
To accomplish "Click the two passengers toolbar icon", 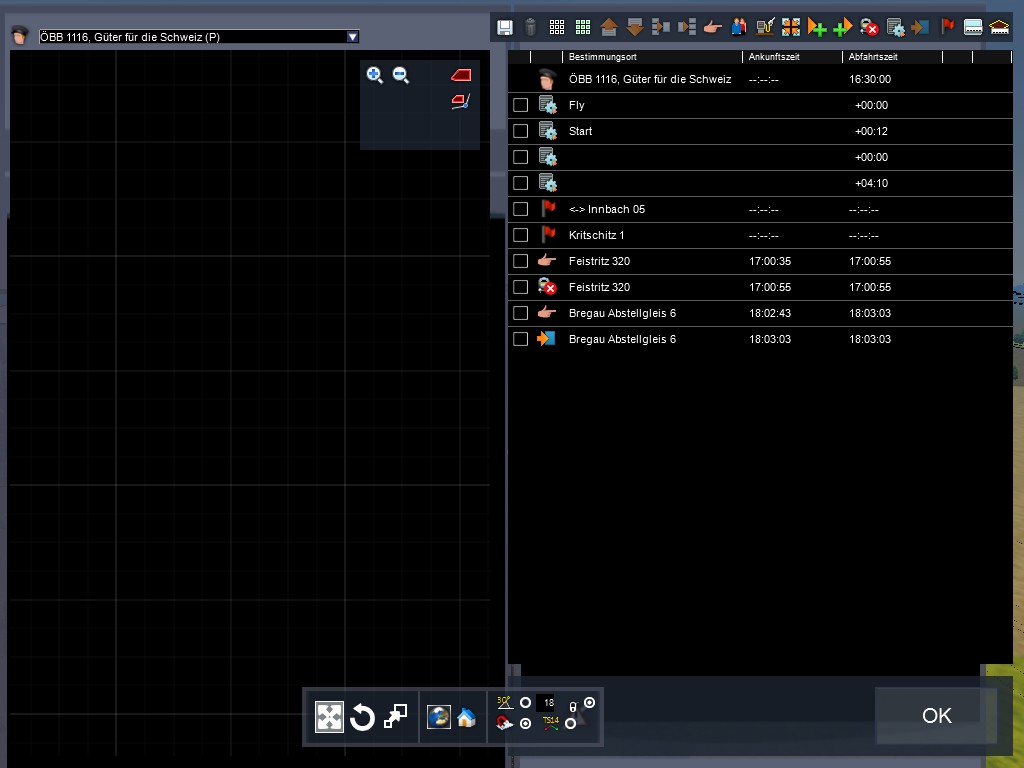I will click(739, 28).
